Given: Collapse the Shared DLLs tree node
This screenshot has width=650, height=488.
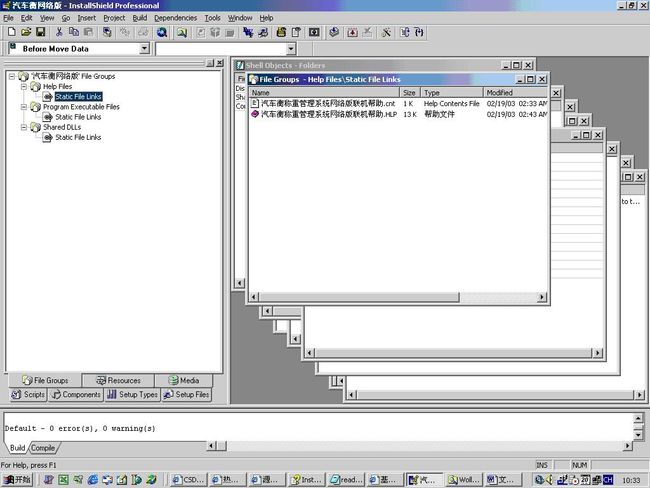Looking at the screenshot, I should (x=24, y=127).
